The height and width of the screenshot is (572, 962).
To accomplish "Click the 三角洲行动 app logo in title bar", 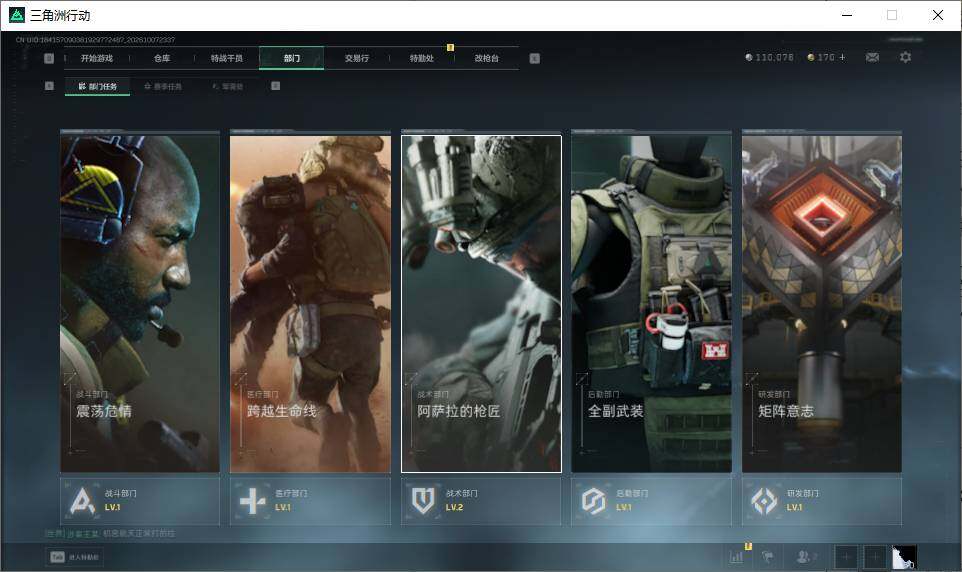I will tap(17, 15).
